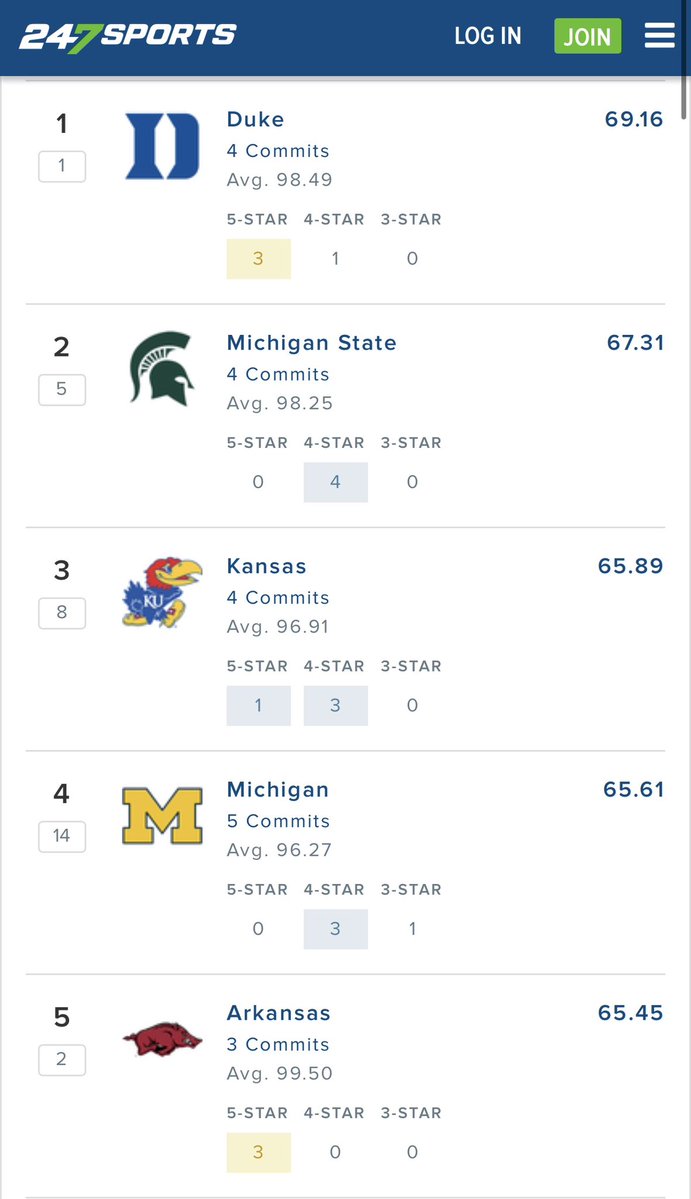Open the Kansas team name link
The width and height of the screenshot is (691, 1199).
click(x=267, y=566)
